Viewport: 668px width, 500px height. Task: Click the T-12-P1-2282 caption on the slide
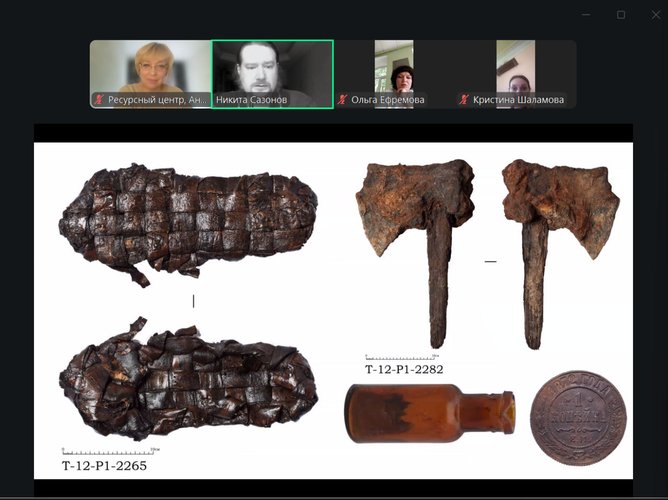coord(404,369)
